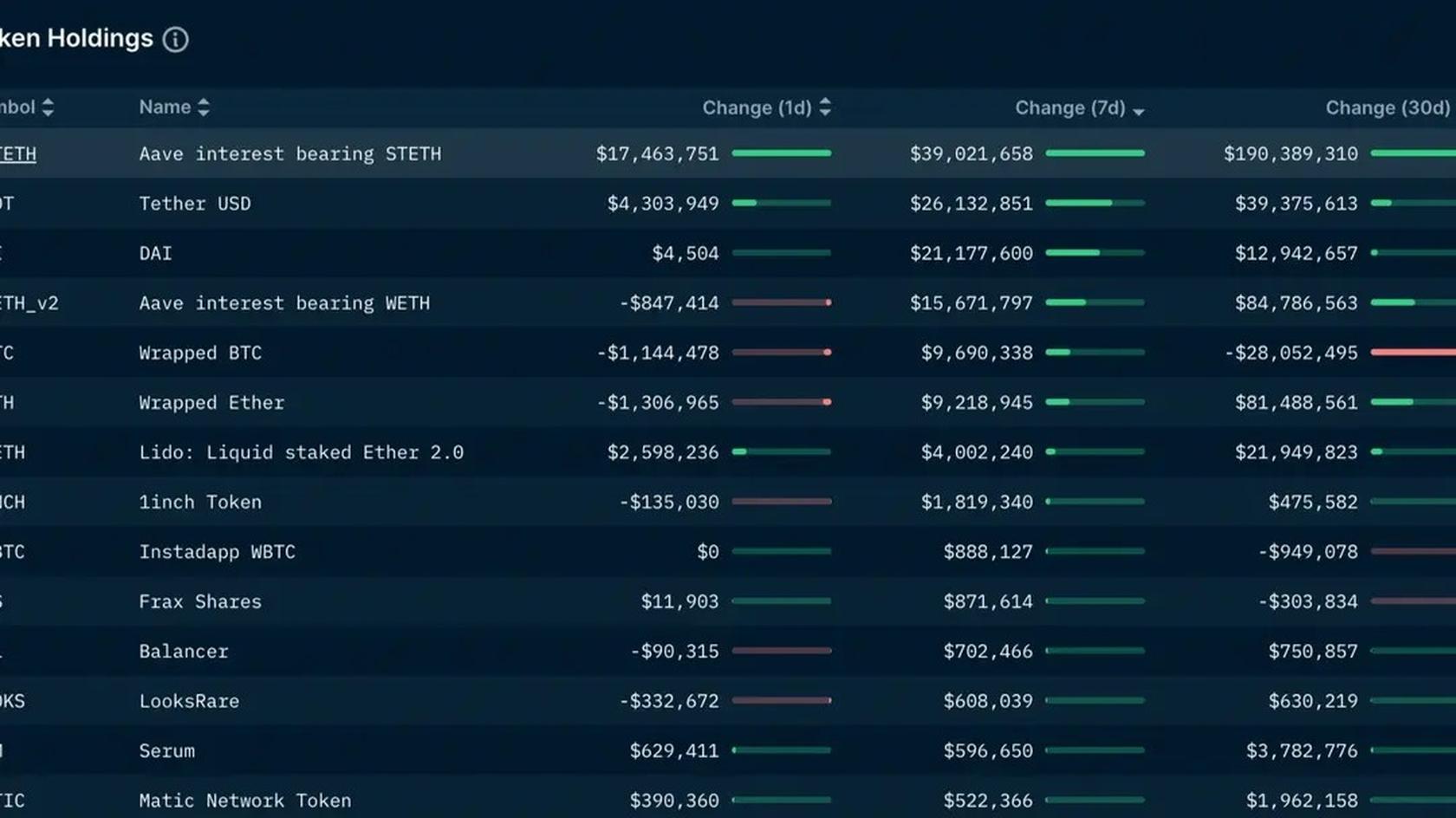
Task: Click the -$28,052,495 30d change value
Action: [1291, 353]
